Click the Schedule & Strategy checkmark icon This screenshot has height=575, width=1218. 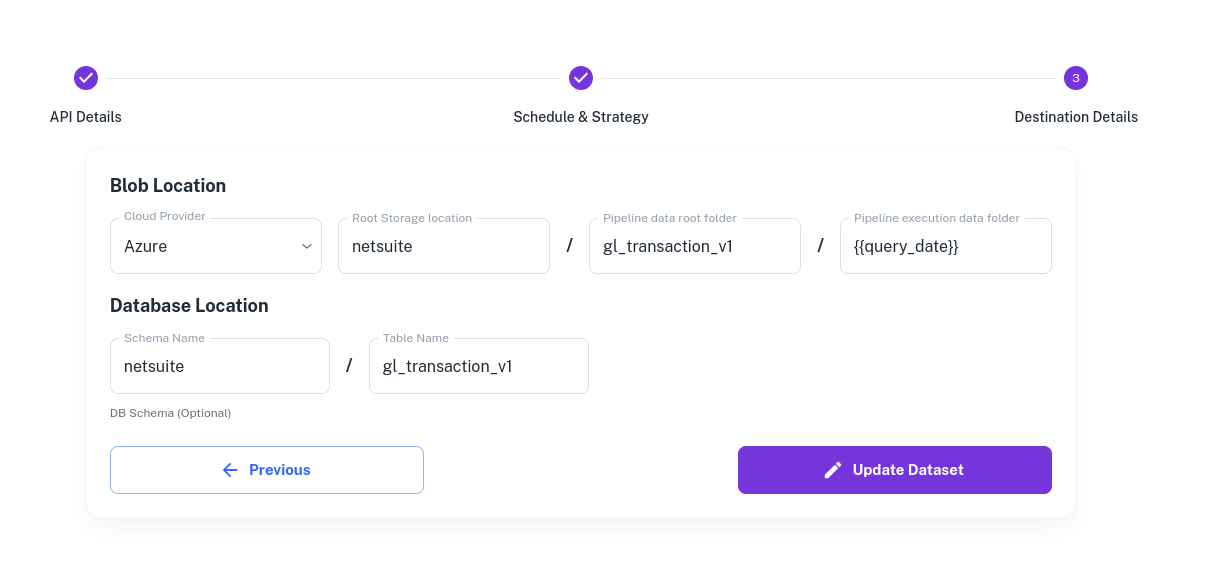[x=581, y=78]
